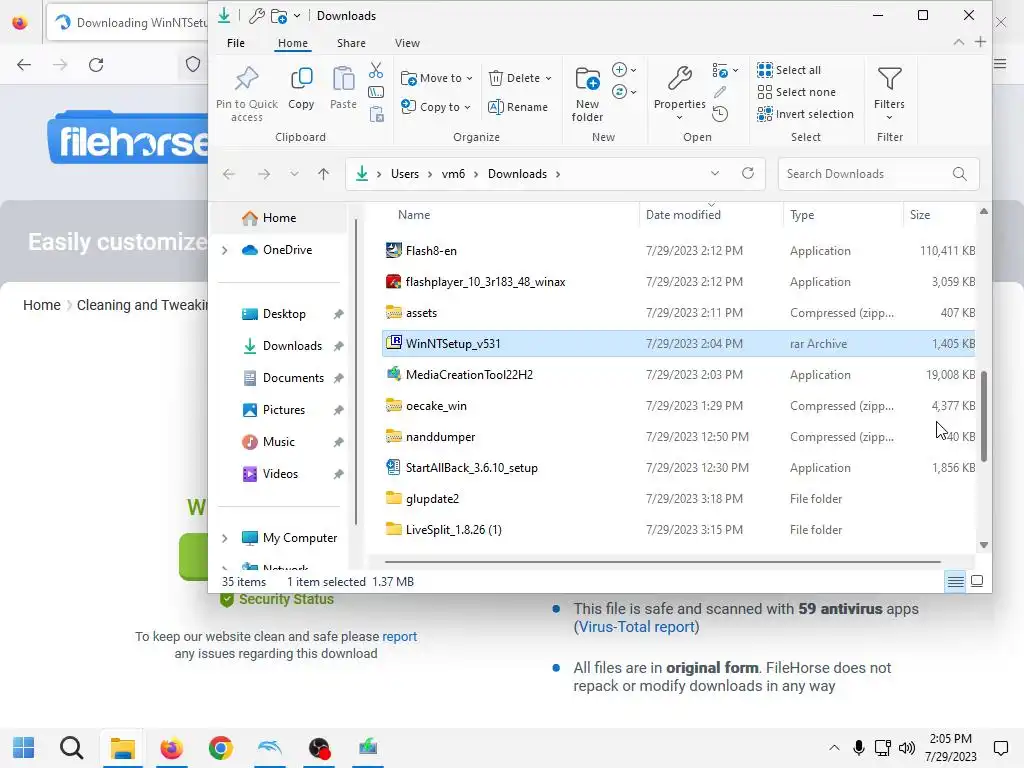Image resolution: width=1024 pixels, height=768 pixels.
Task: Switch to the Share tab
Action: pyautogui.click(x=351, y=43)
